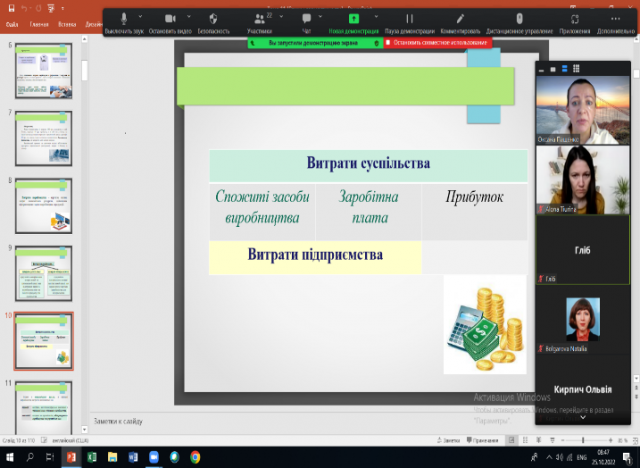This screenshot has width=640, height=468.
Task: Select slide 9 thumbnail
Action: tap(44, 273)
